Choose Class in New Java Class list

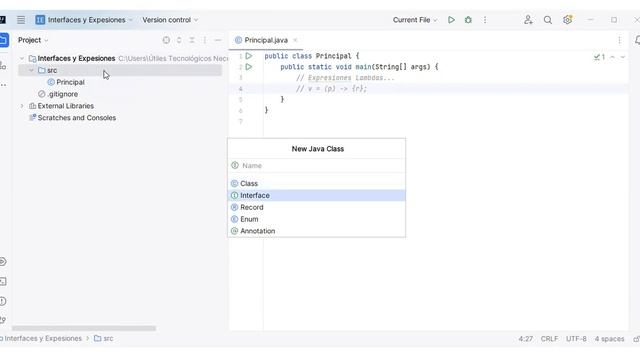[316, 183]
